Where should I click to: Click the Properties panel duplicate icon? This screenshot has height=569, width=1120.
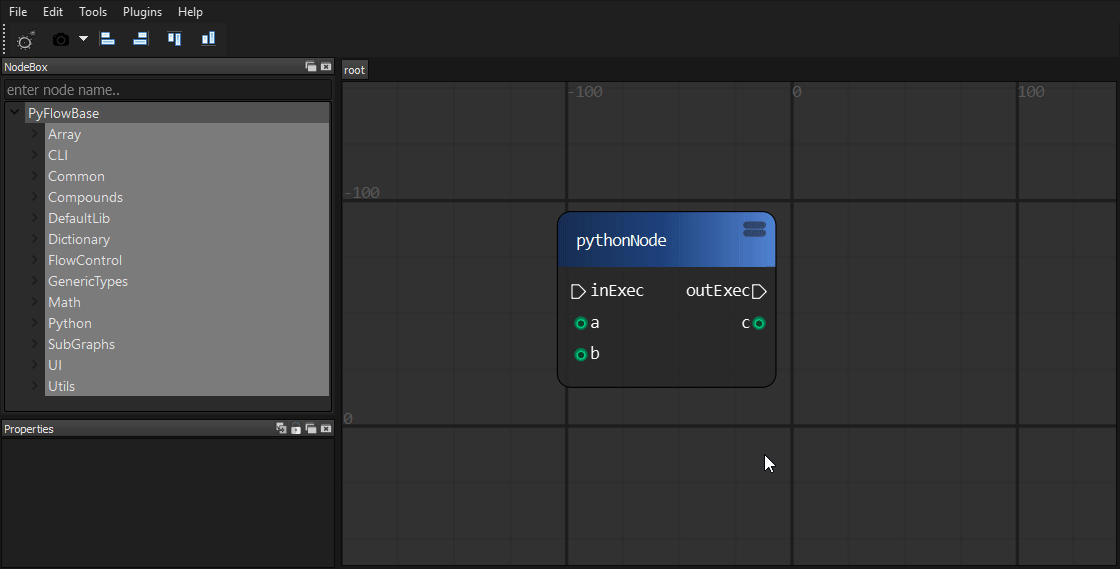click(281, 428)
